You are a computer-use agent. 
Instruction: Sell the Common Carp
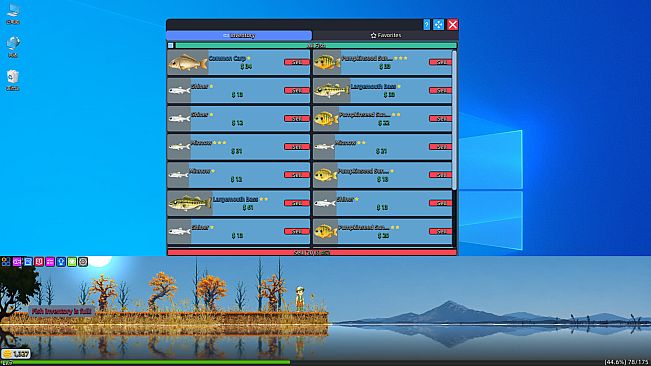(x=296, y=62)
